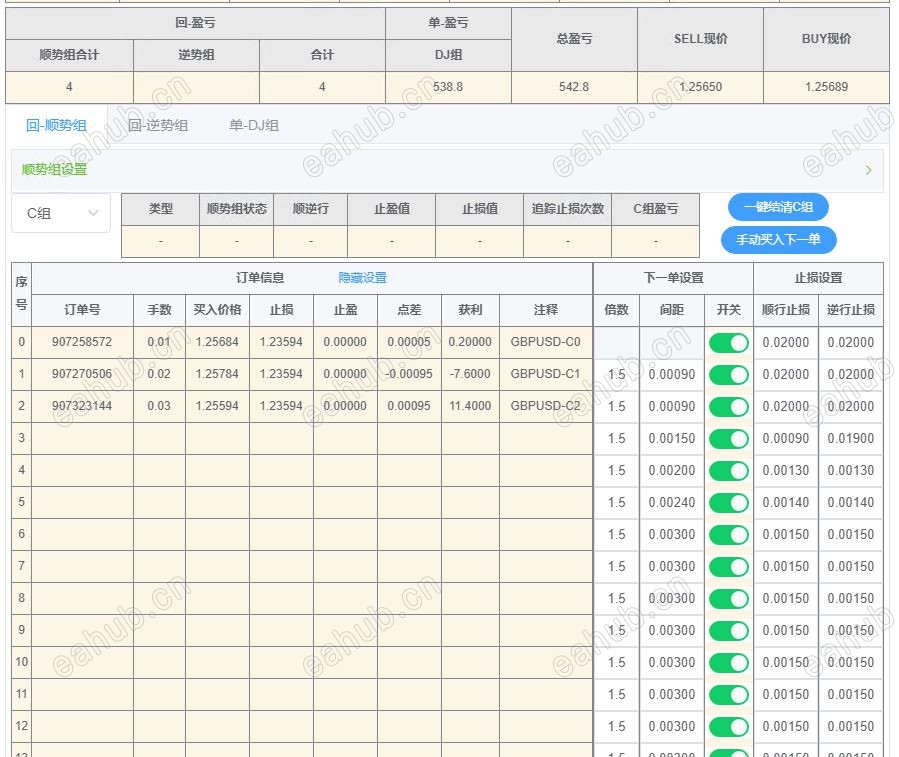Click order number 907258572
The width and height of the screenshot is (899, 757).
coord(82,342)
